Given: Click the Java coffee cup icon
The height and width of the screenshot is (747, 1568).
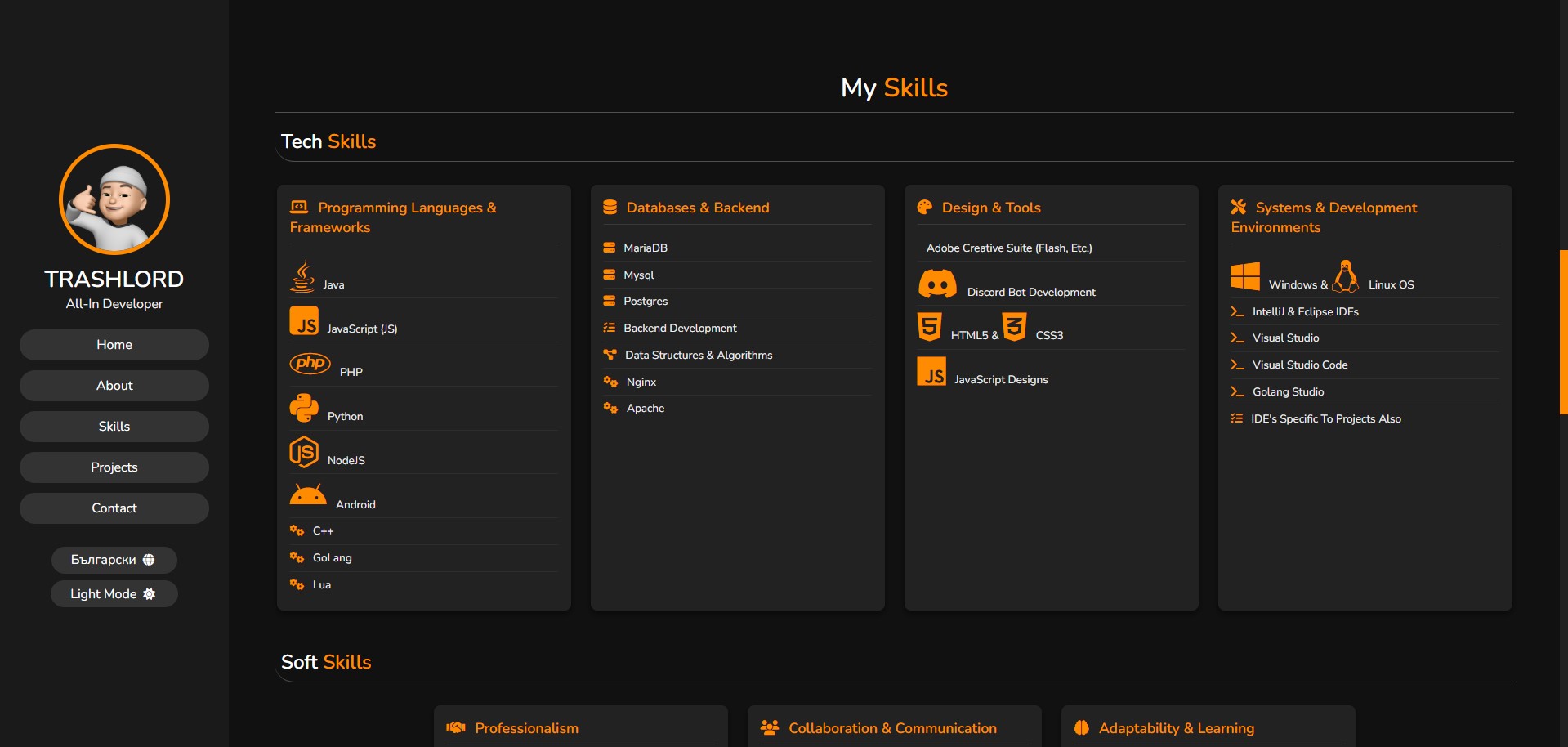Looking at the screenshot, I should point(302,276).
